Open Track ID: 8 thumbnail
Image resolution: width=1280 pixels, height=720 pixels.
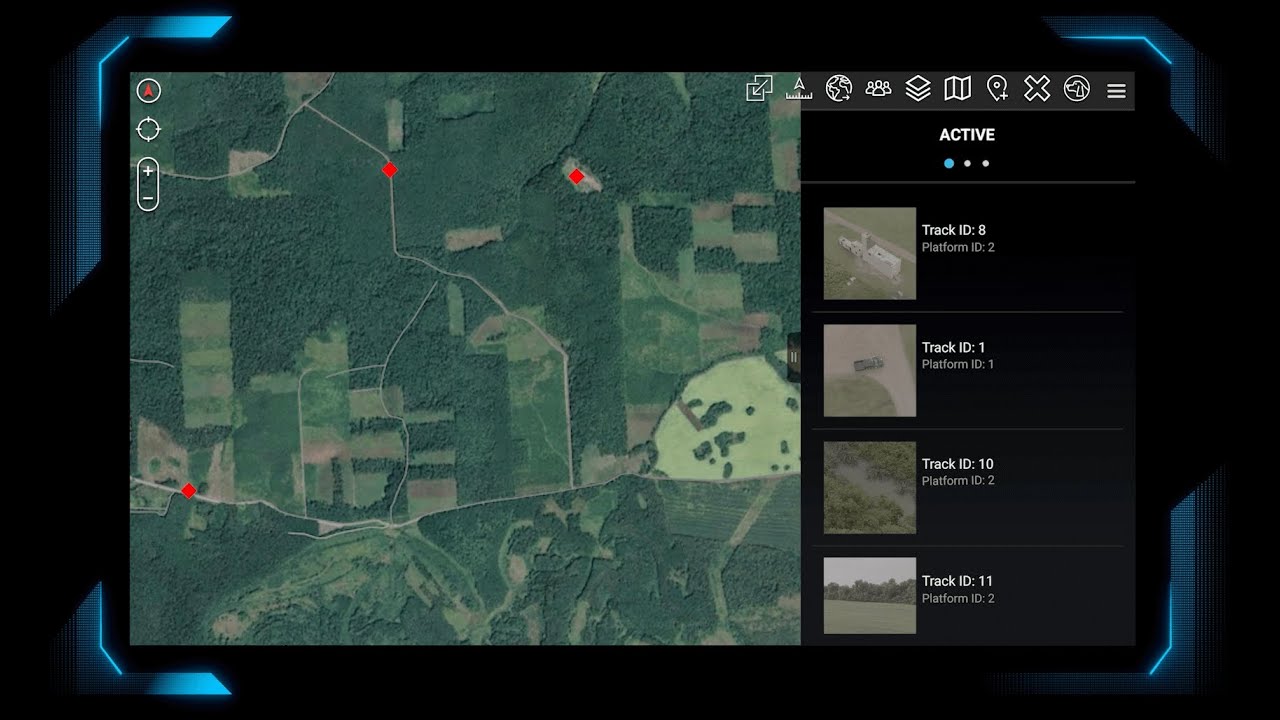click(870, 254)
